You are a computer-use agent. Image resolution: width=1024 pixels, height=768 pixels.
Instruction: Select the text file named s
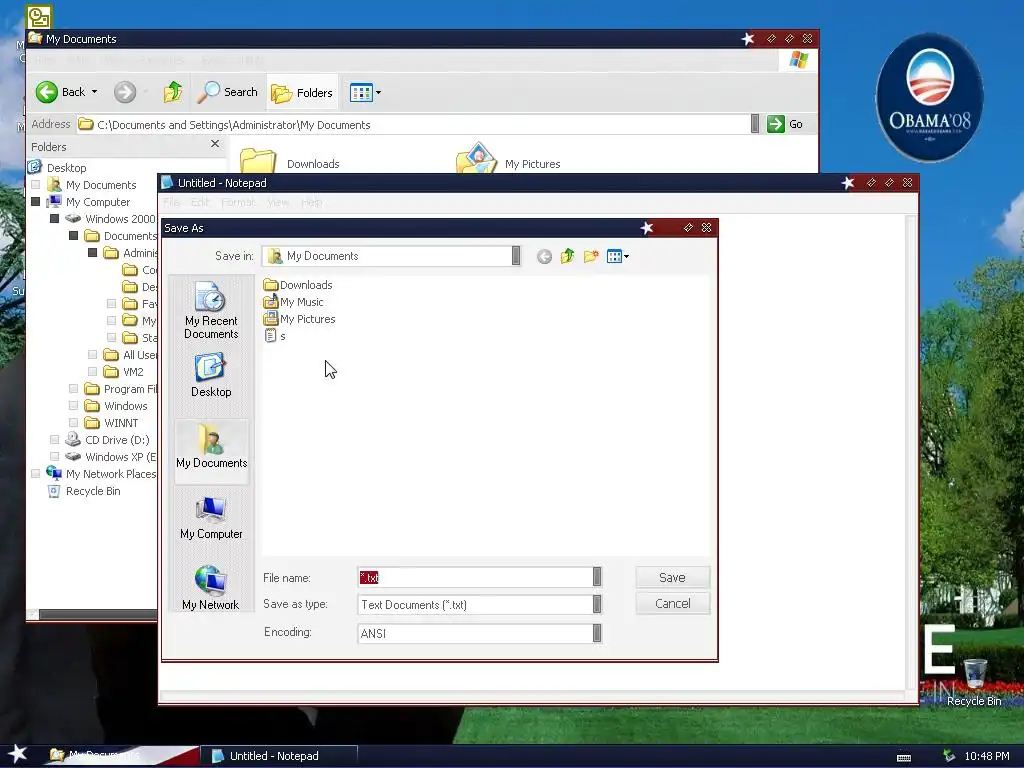pos(274,336)
